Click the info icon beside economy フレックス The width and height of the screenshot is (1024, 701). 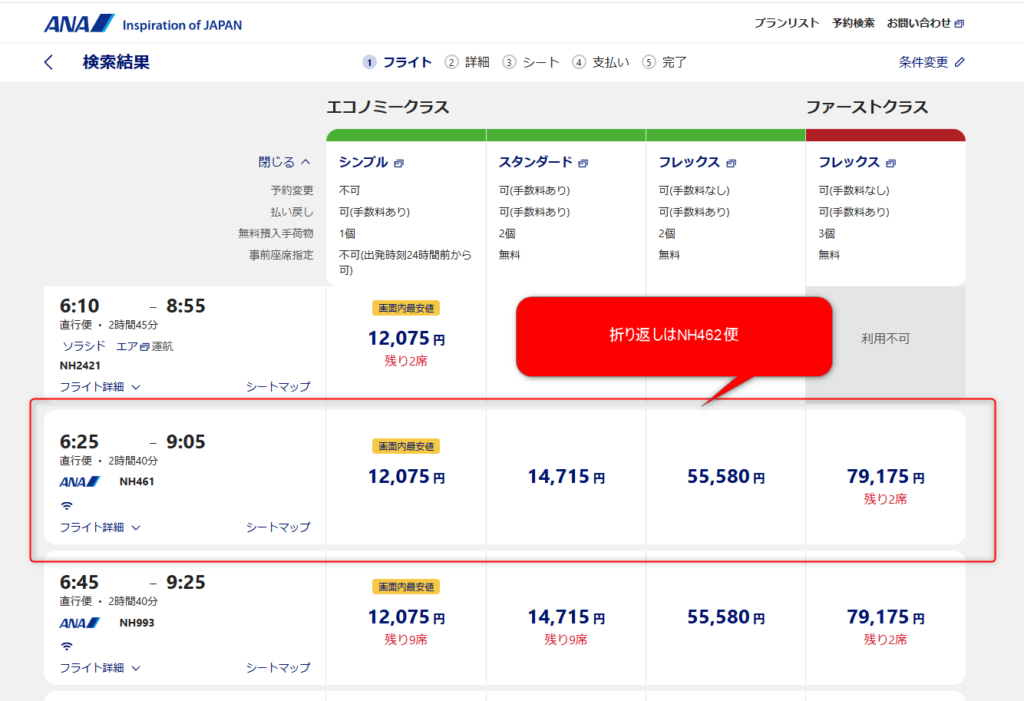click(731, 163)
